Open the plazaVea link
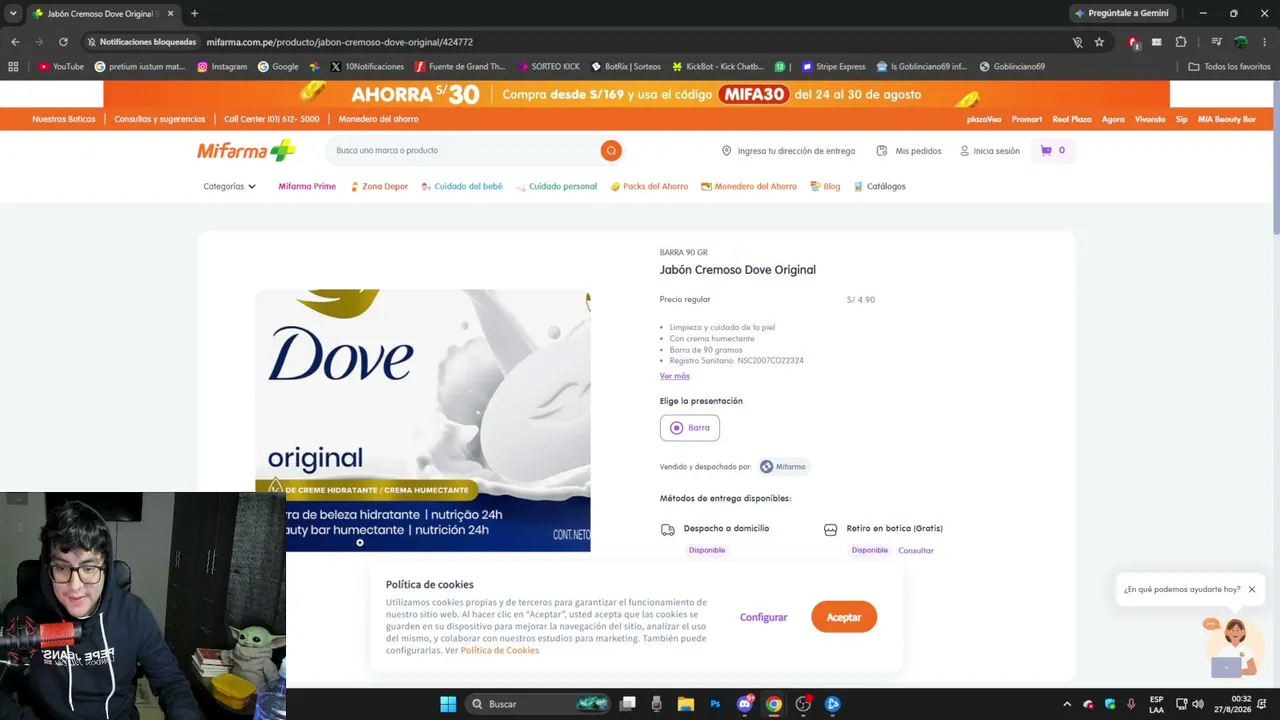 tap(984, 119)
